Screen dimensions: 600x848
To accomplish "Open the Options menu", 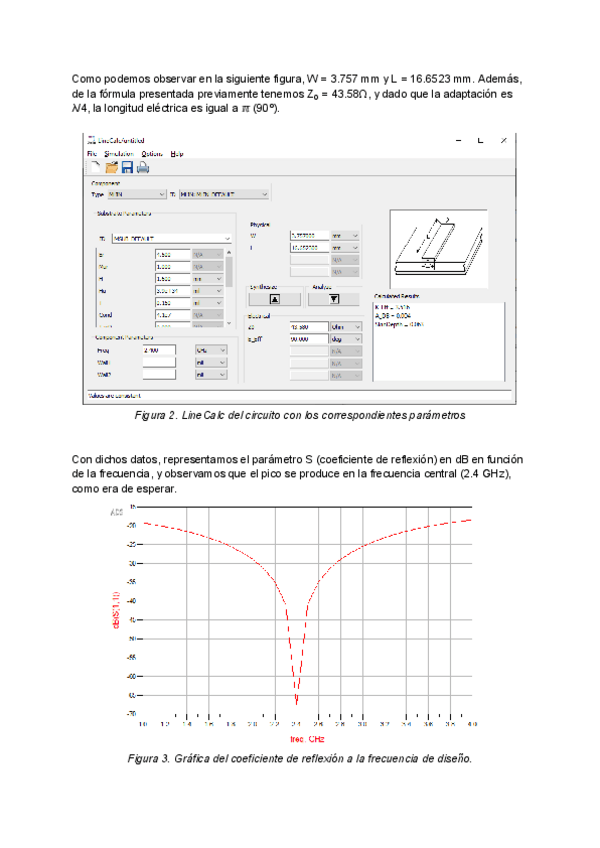I will [x=152, y=154].
